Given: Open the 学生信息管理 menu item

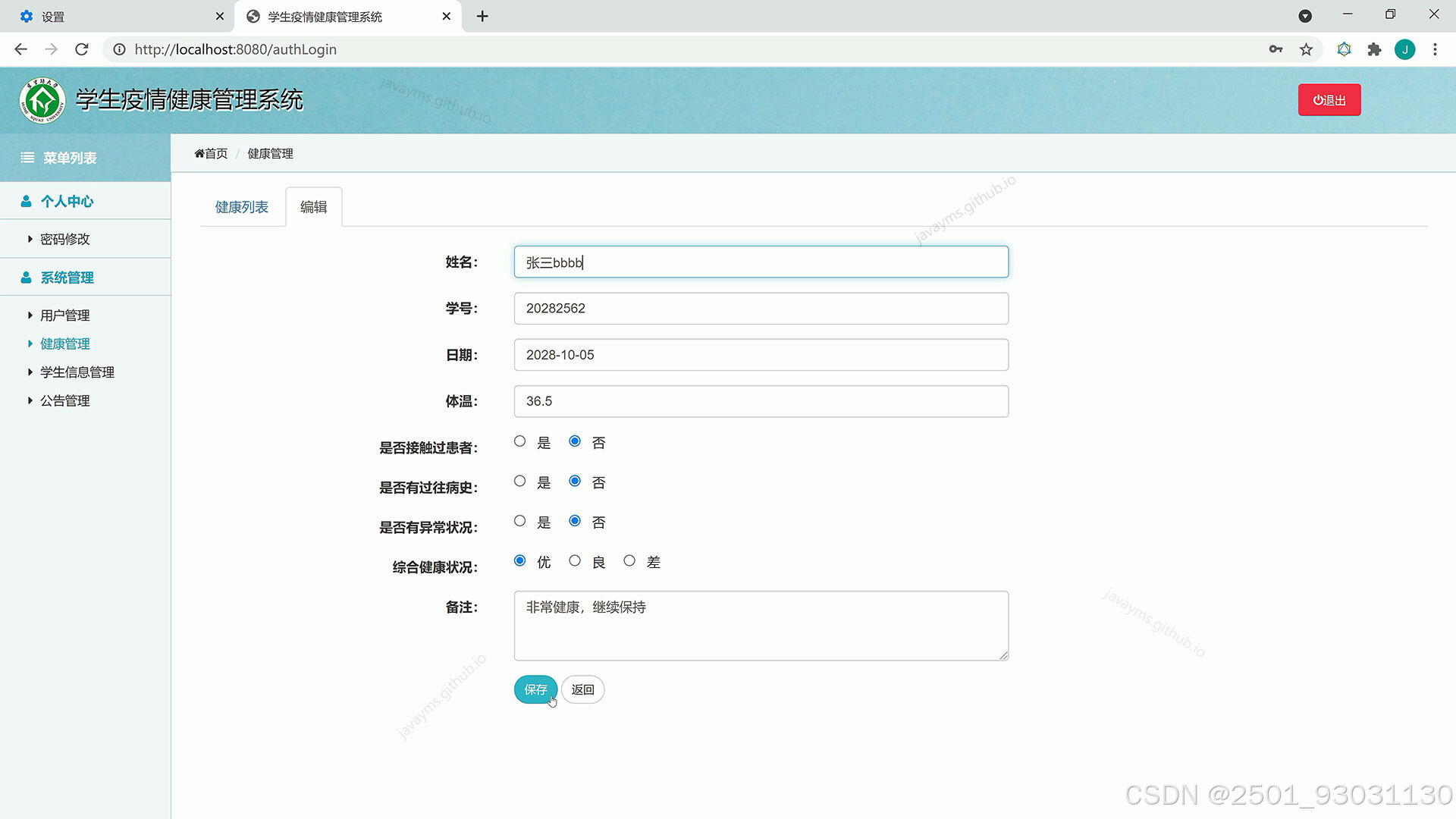Looking at the screenshot, I should 77,372.
